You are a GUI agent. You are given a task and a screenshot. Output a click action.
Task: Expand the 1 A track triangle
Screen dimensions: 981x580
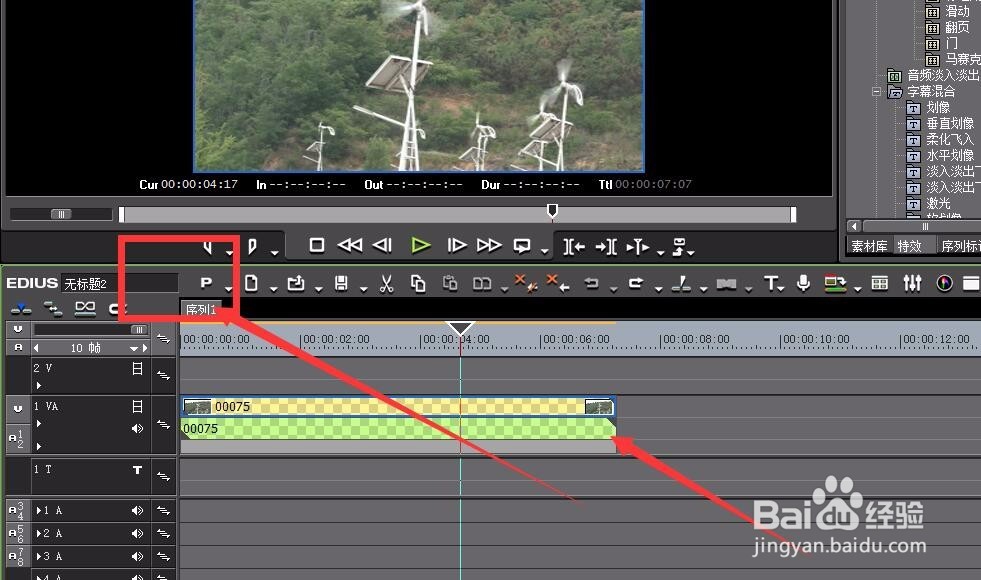39,511
